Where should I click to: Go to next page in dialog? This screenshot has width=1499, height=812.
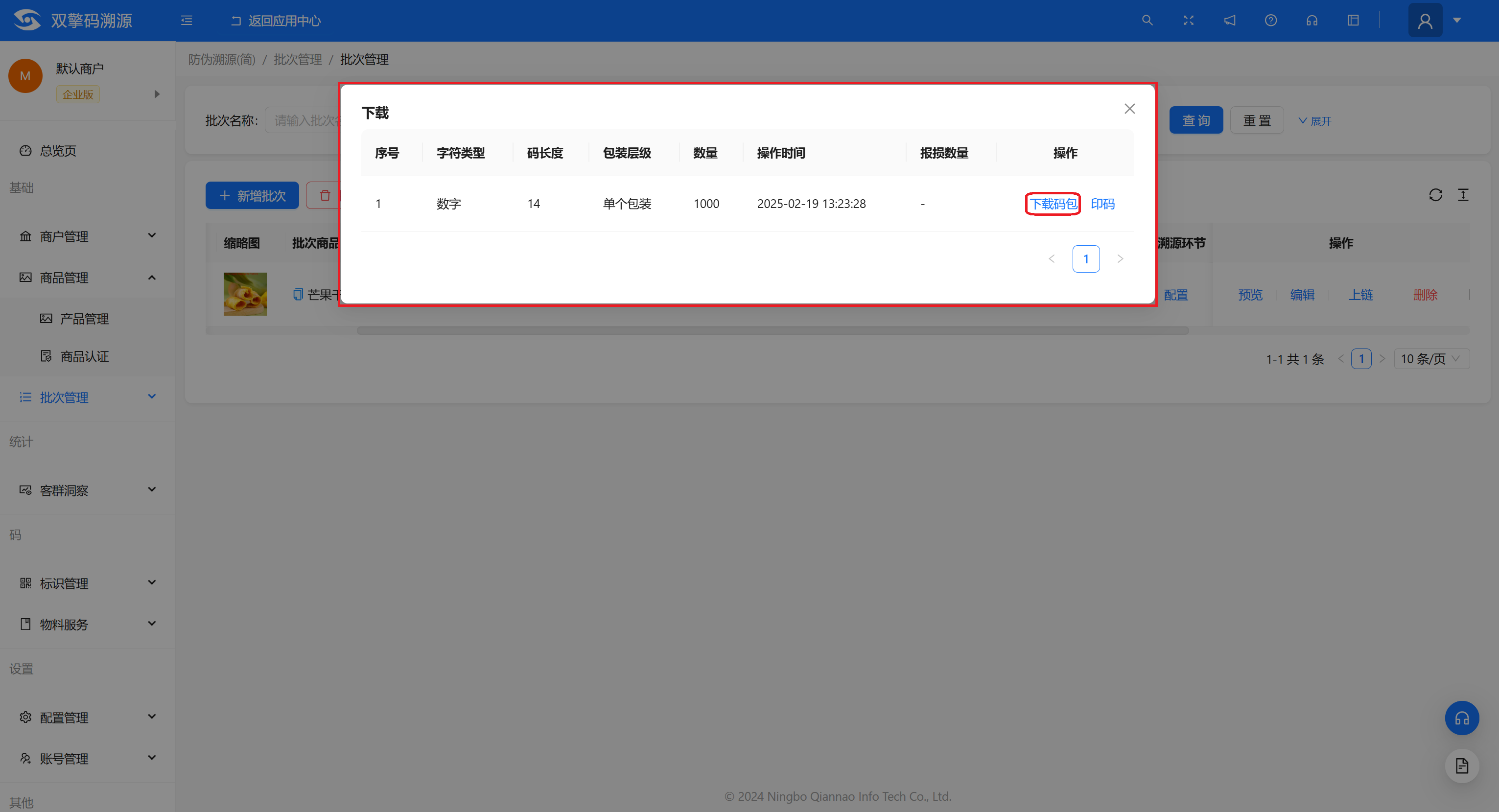point(1120,259)
